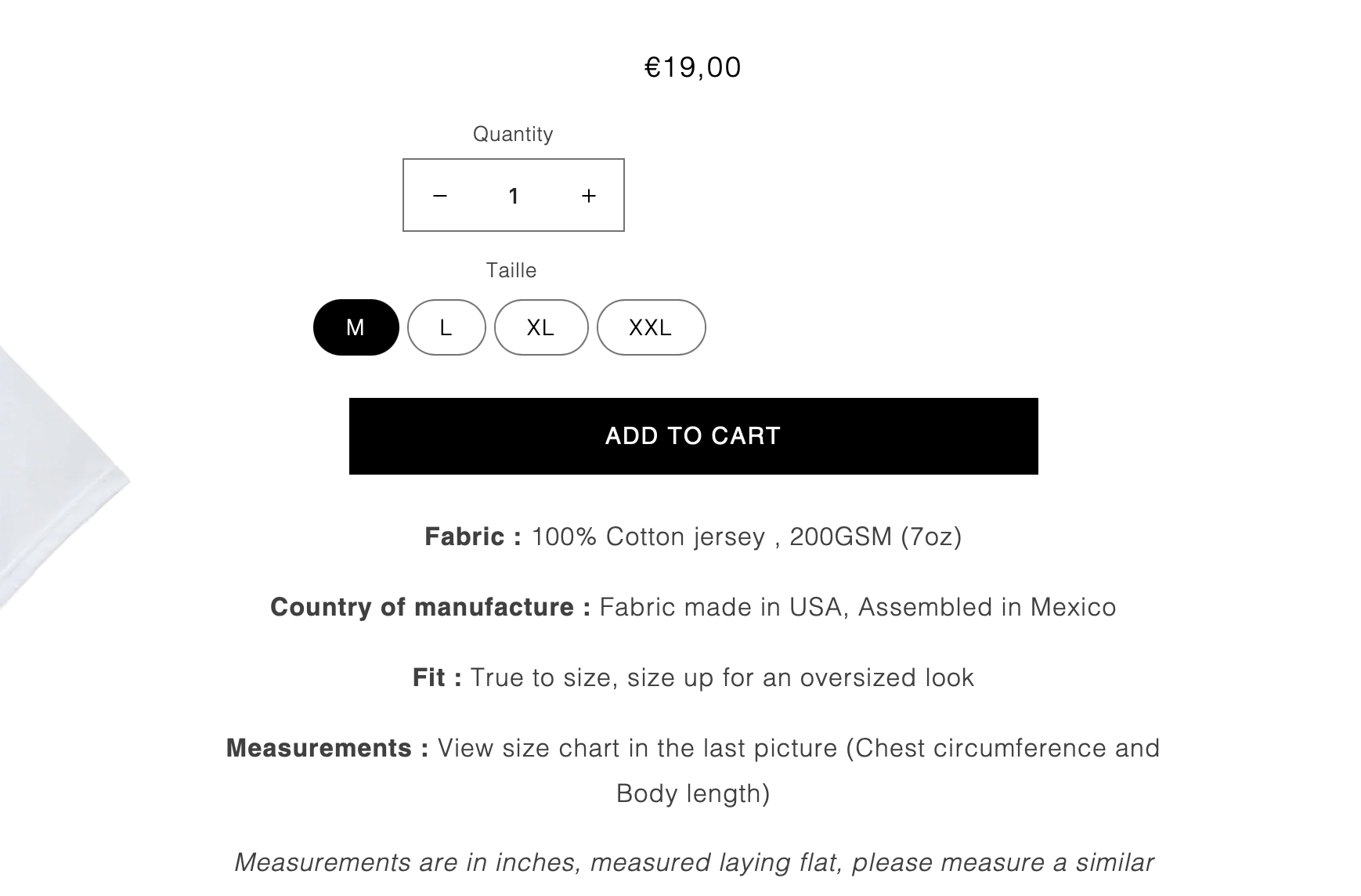
Task: Click the bold Fit heading
Action: click(x=436, y=677)
